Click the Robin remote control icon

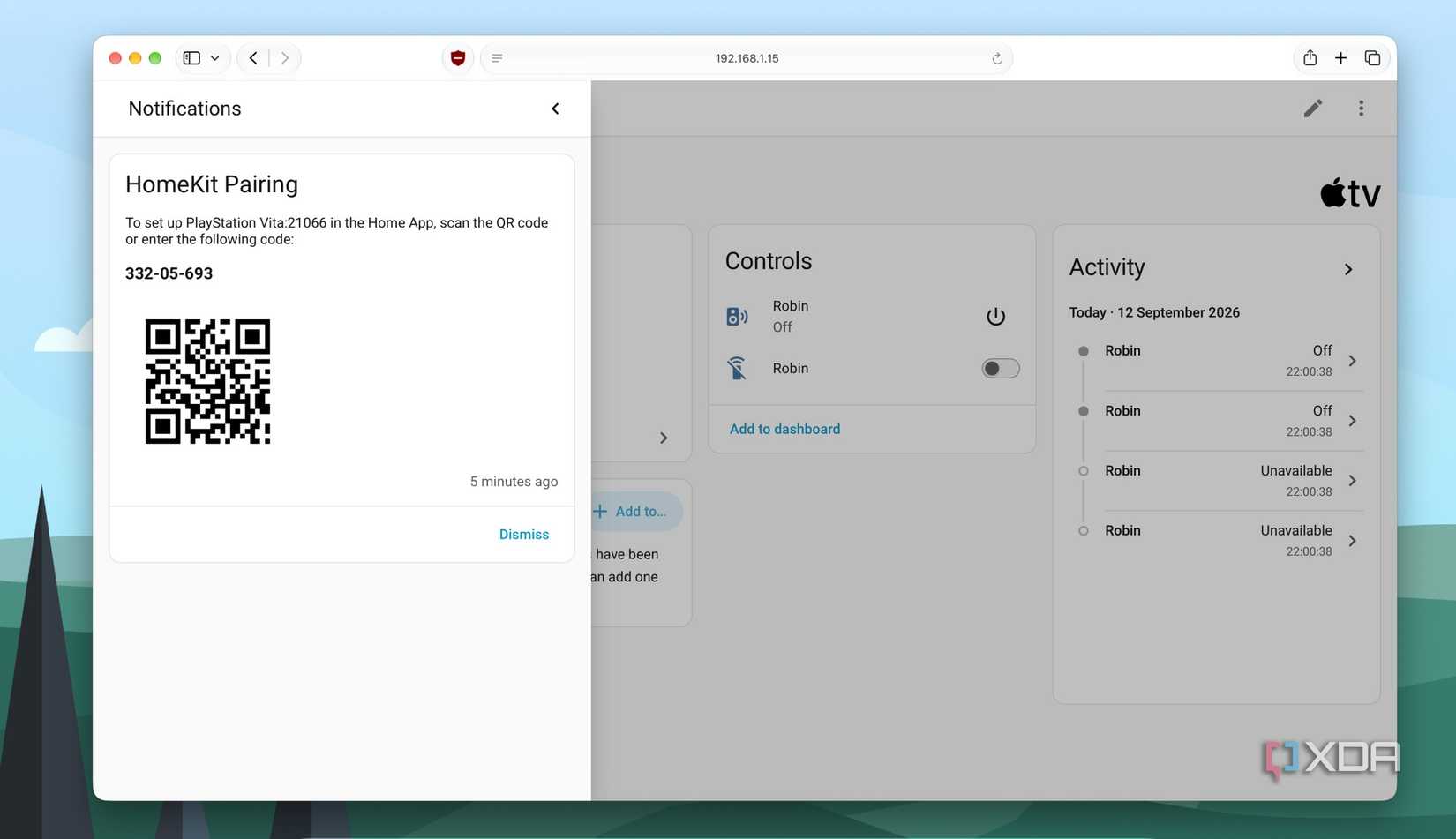coord(737,369)
